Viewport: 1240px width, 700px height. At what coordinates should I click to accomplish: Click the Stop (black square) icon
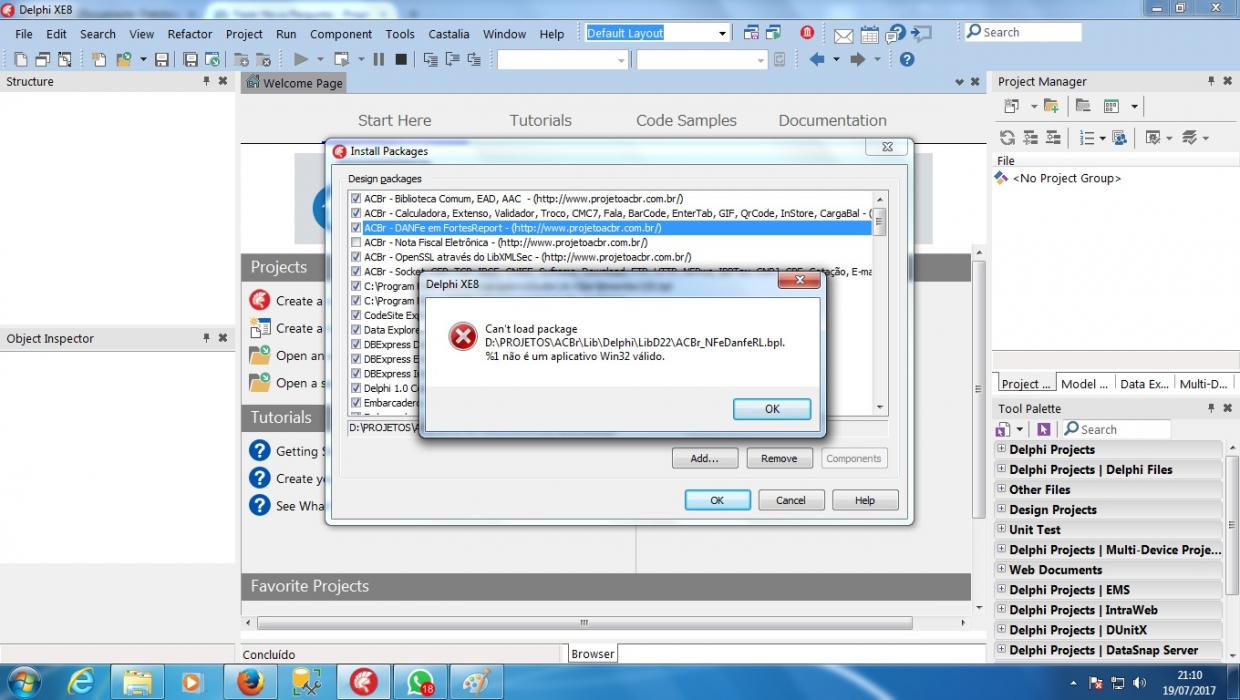click(401, 60)
